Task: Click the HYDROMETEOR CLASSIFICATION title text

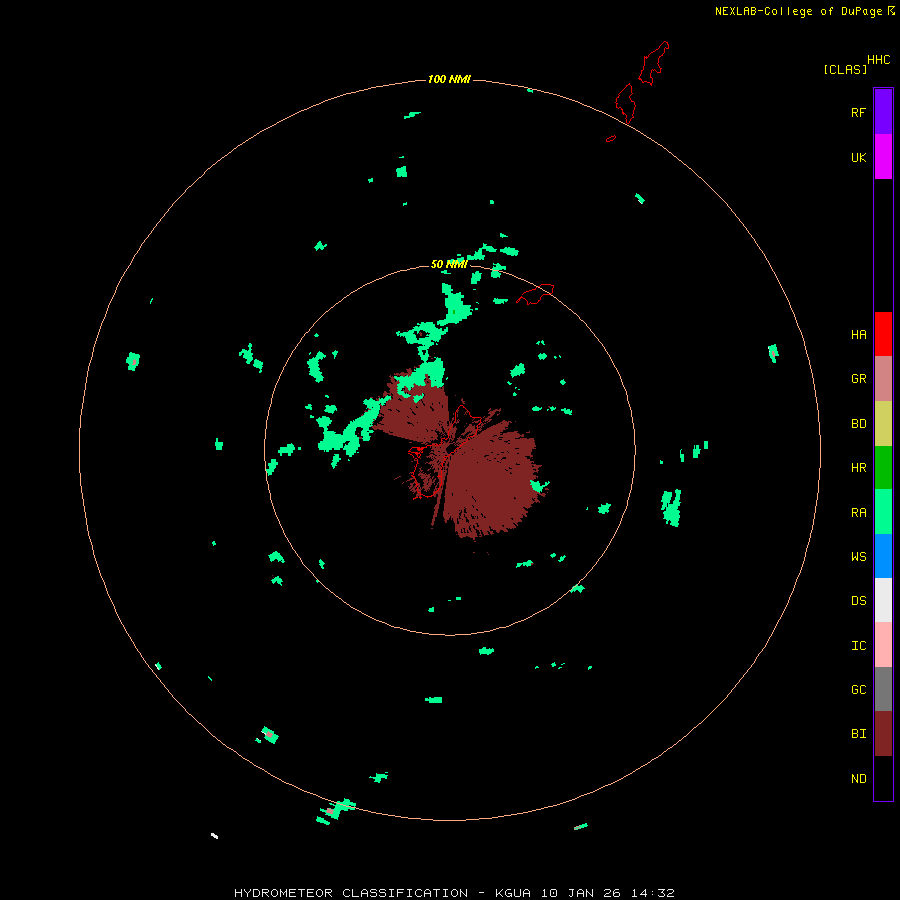Action: coord(351,893)
